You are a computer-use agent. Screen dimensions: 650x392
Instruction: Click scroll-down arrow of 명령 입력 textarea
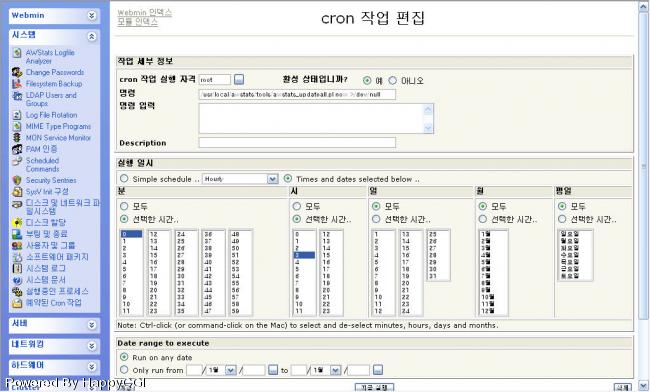(429, 128)
